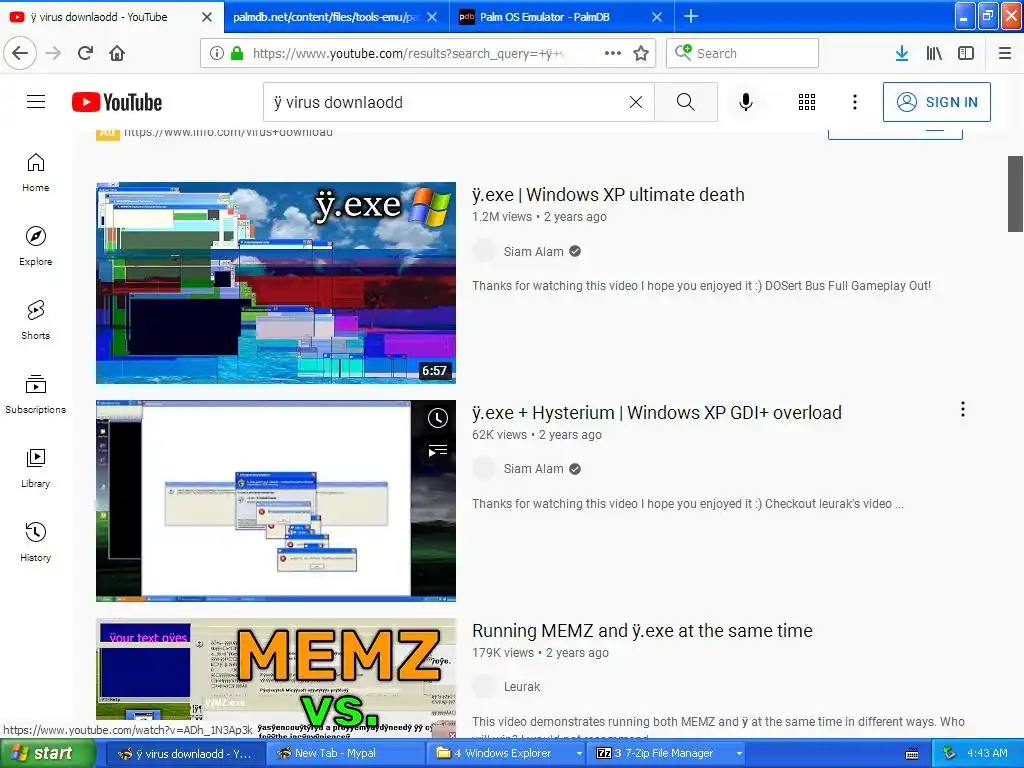Screen dimensions: 1024x768
Task: Open Explore in YouTube sidebar
Action: pos(35,246)
